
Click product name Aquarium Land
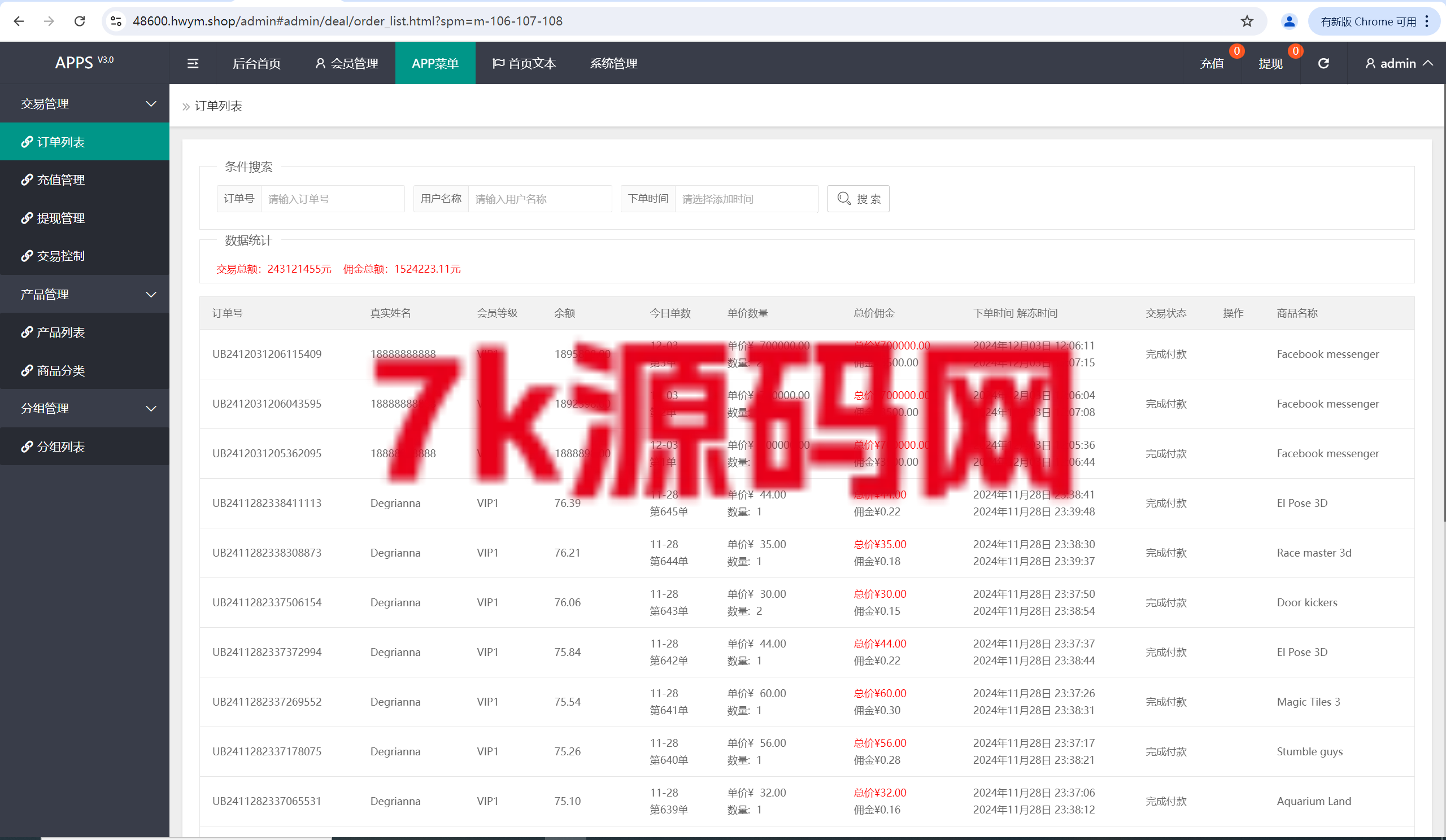pos(1313,801)
